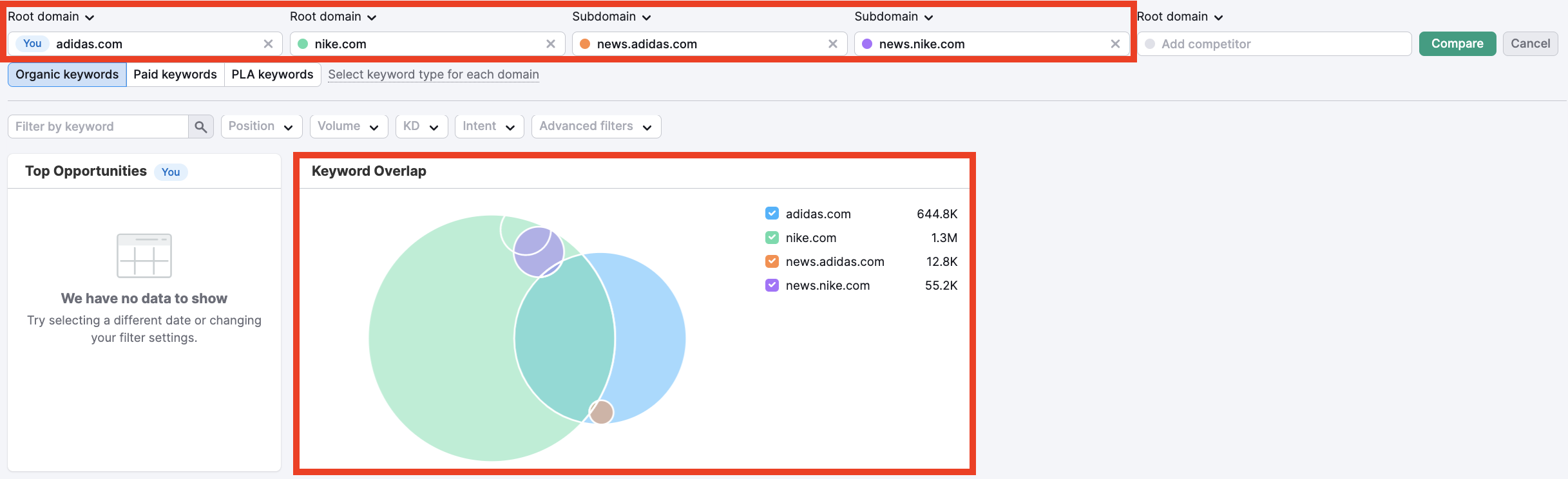Click the magnifier search icon
Image resolution: width=1568 pixels, height=479 pixels.
[x=201, y=127]
